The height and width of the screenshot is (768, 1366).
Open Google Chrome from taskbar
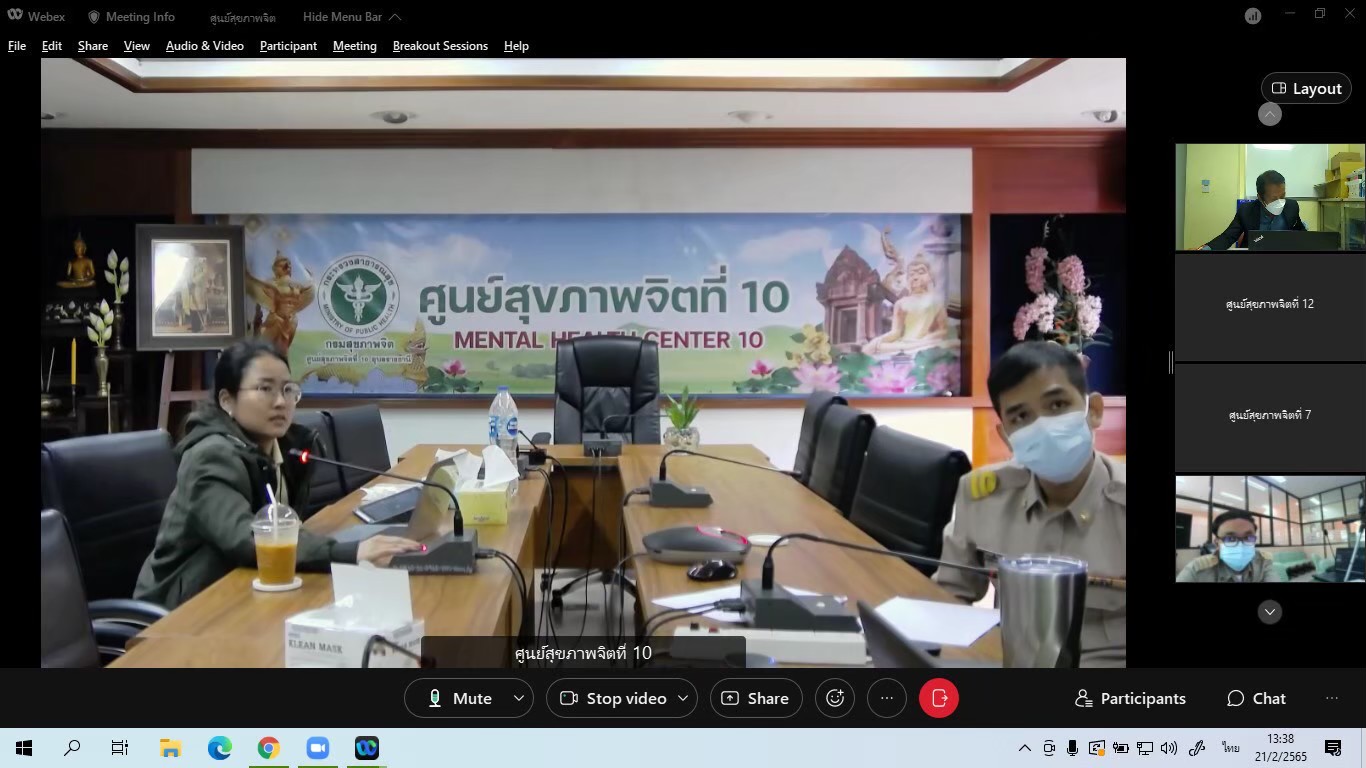click(268, 748)
